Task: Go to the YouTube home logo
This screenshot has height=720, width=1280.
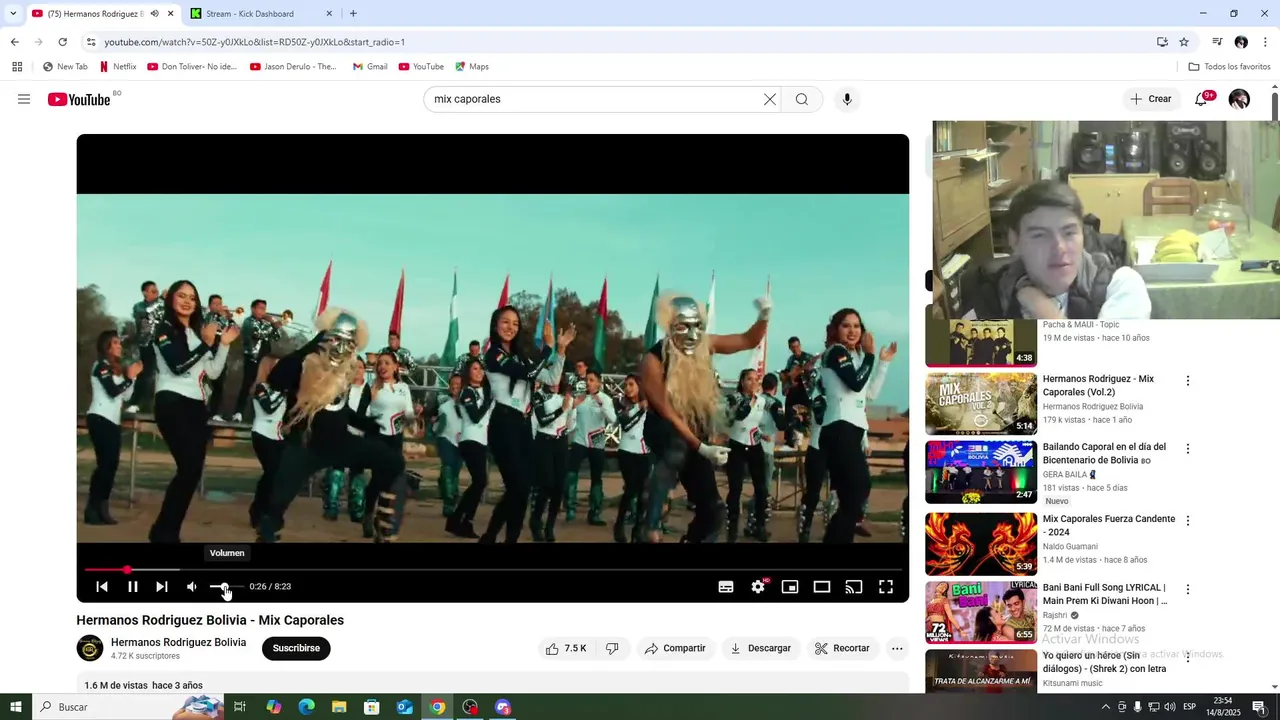Action: 79,99
